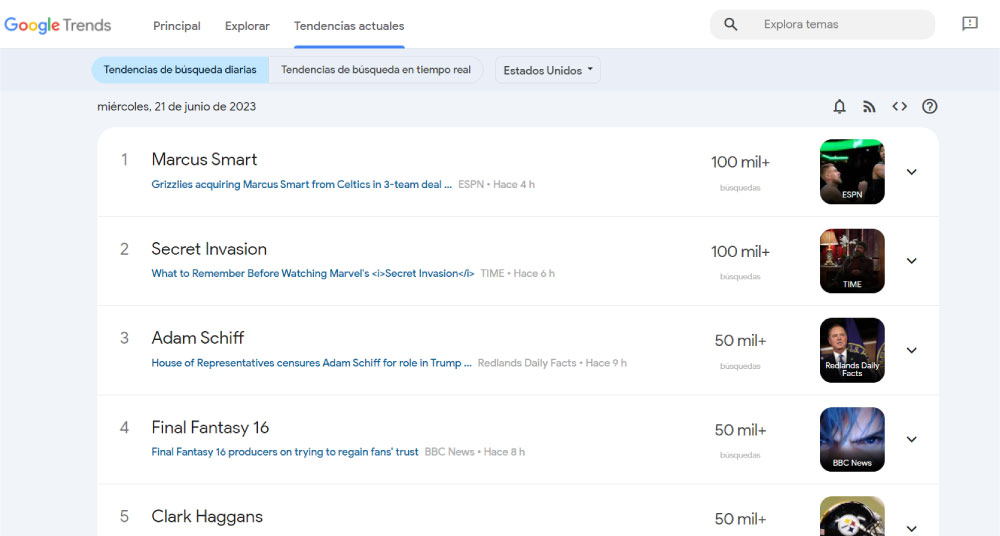
Task: Click the Clark Haggans trend title
Action: coord(207,516)
